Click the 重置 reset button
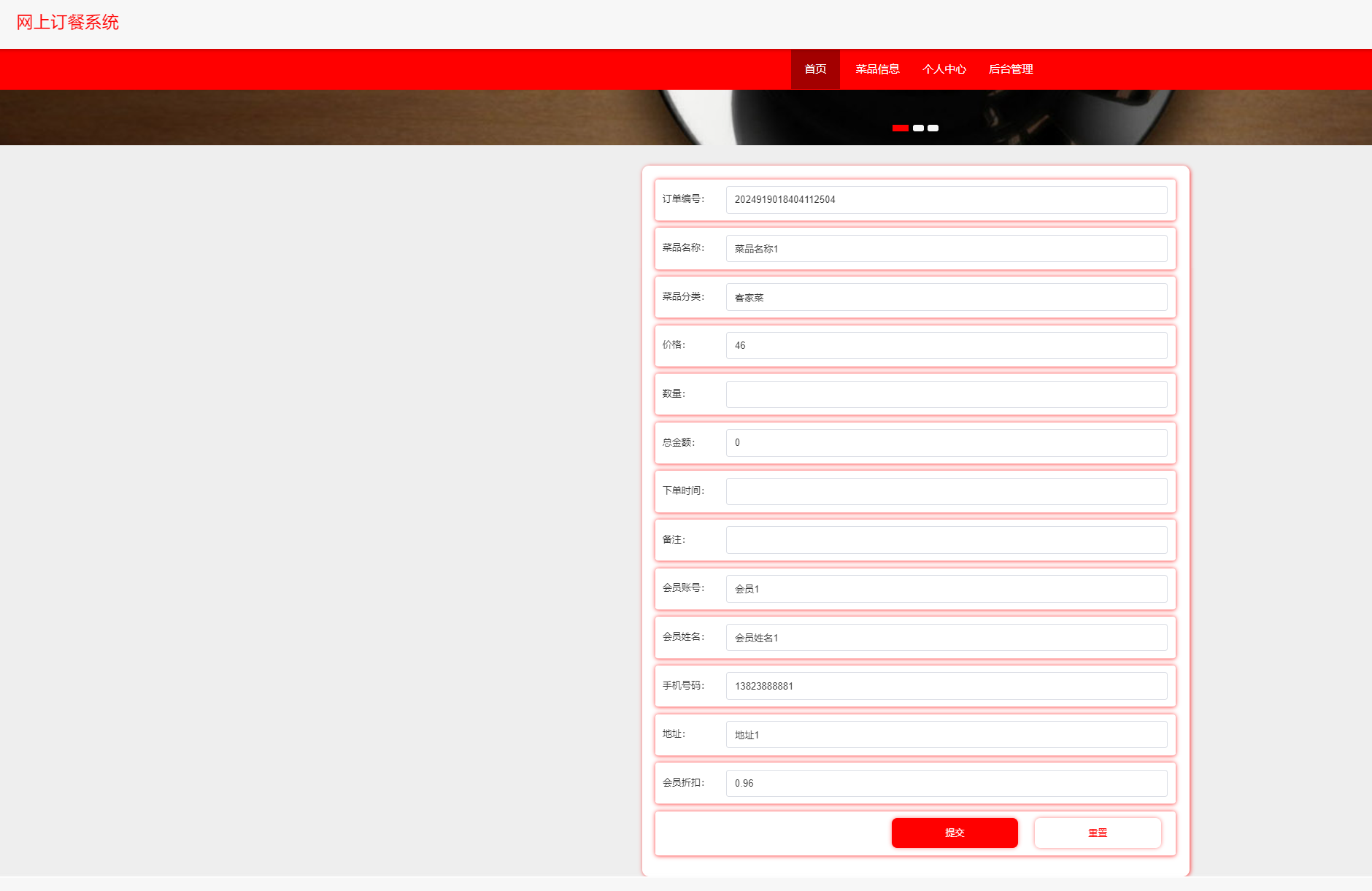This screenshot has height=891, width=1372. tap(1097, 833)
